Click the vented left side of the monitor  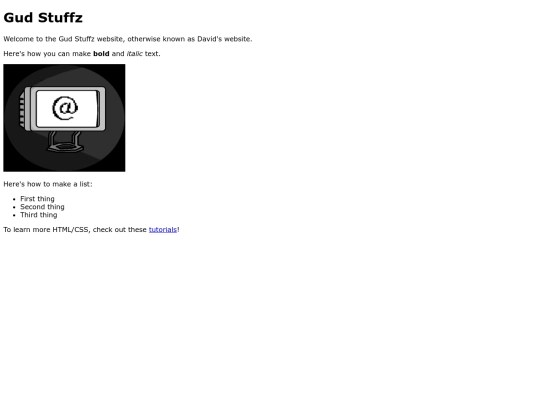pos(24,110)
